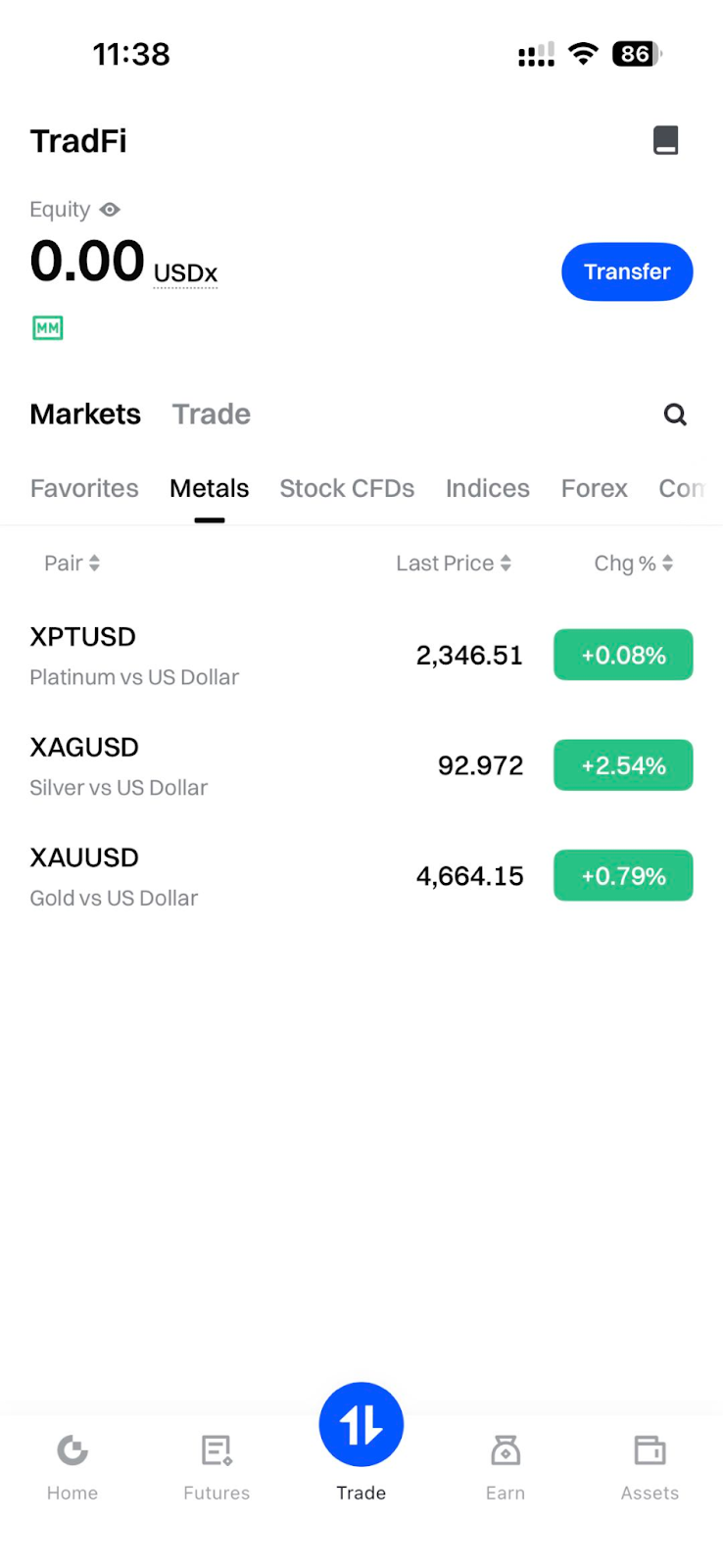Open the markets search icon

tap(675, 415)
